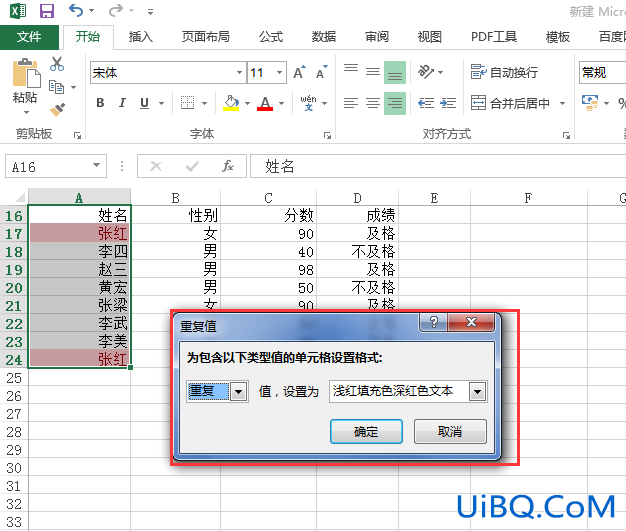Image resolution: width=626 pixels, height=531 pixels.
Task: Open alignment settings dialog launcher
Action: click(x=566, y=136)
